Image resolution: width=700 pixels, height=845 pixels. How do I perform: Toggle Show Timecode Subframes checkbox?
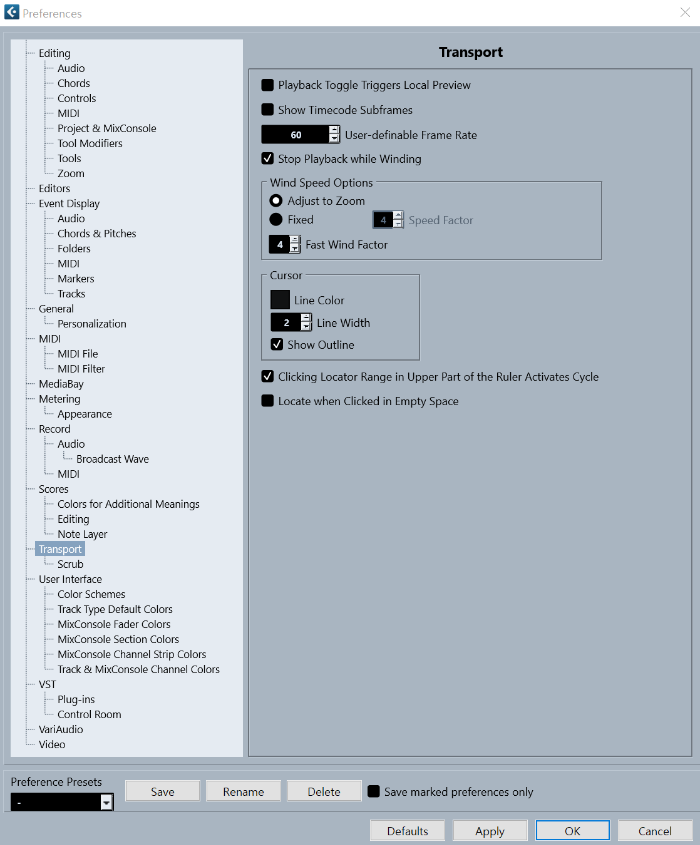[x=267, y=109]
